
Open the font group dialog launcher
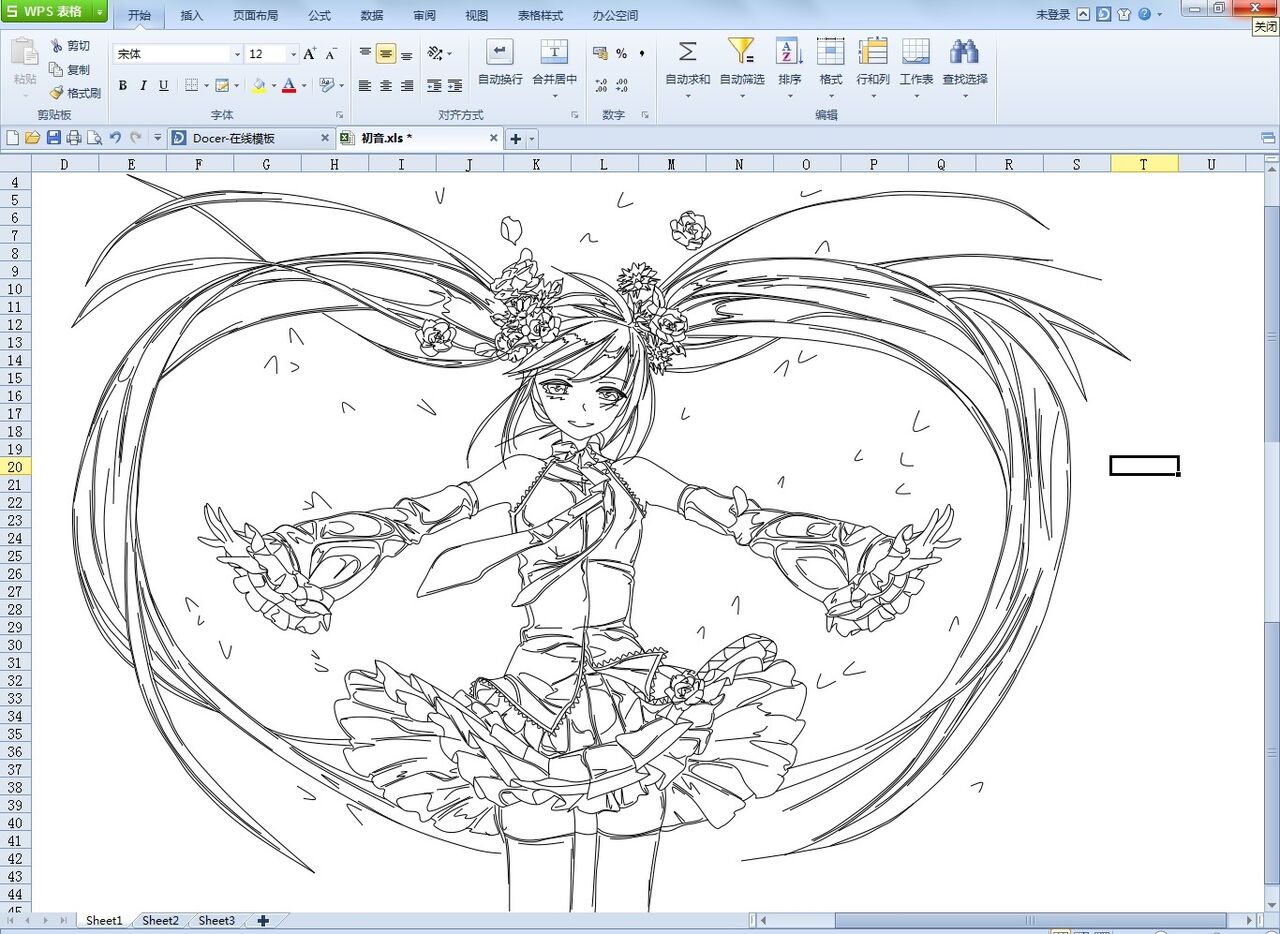click(340, 115)
